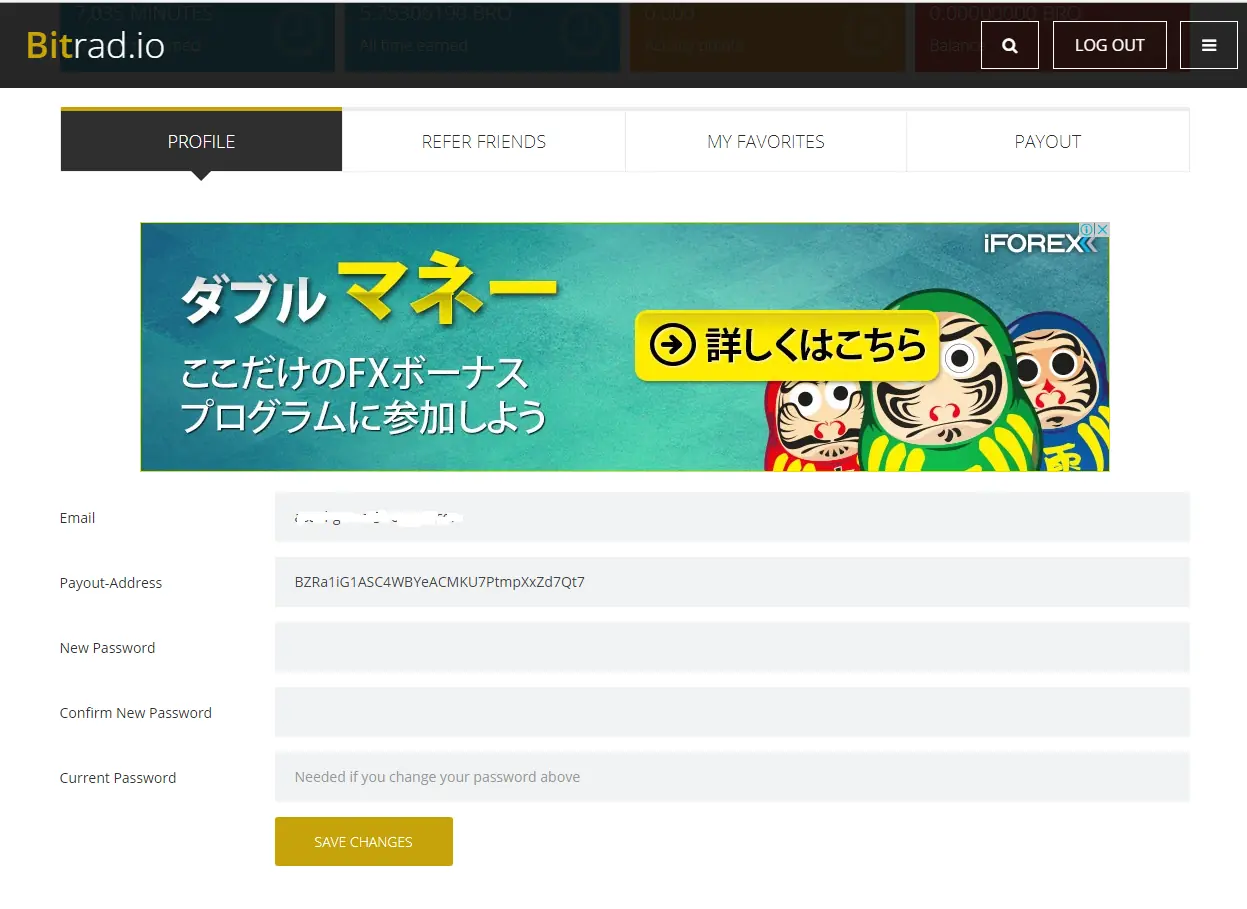Screen dimensions: 1247x909
Task: Click the 'Current Password' label
Action: click(118, 778)
